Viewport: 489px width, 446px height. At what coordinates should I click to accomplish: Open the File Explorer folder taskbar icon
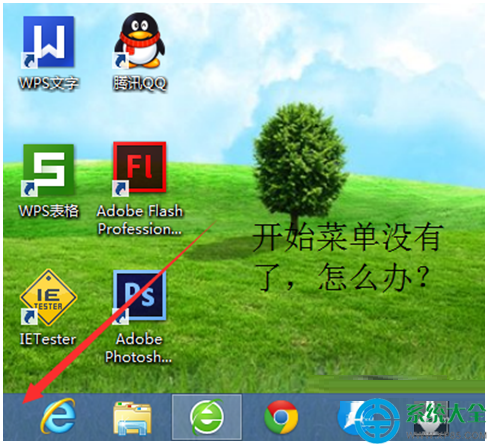pos(132,418)
